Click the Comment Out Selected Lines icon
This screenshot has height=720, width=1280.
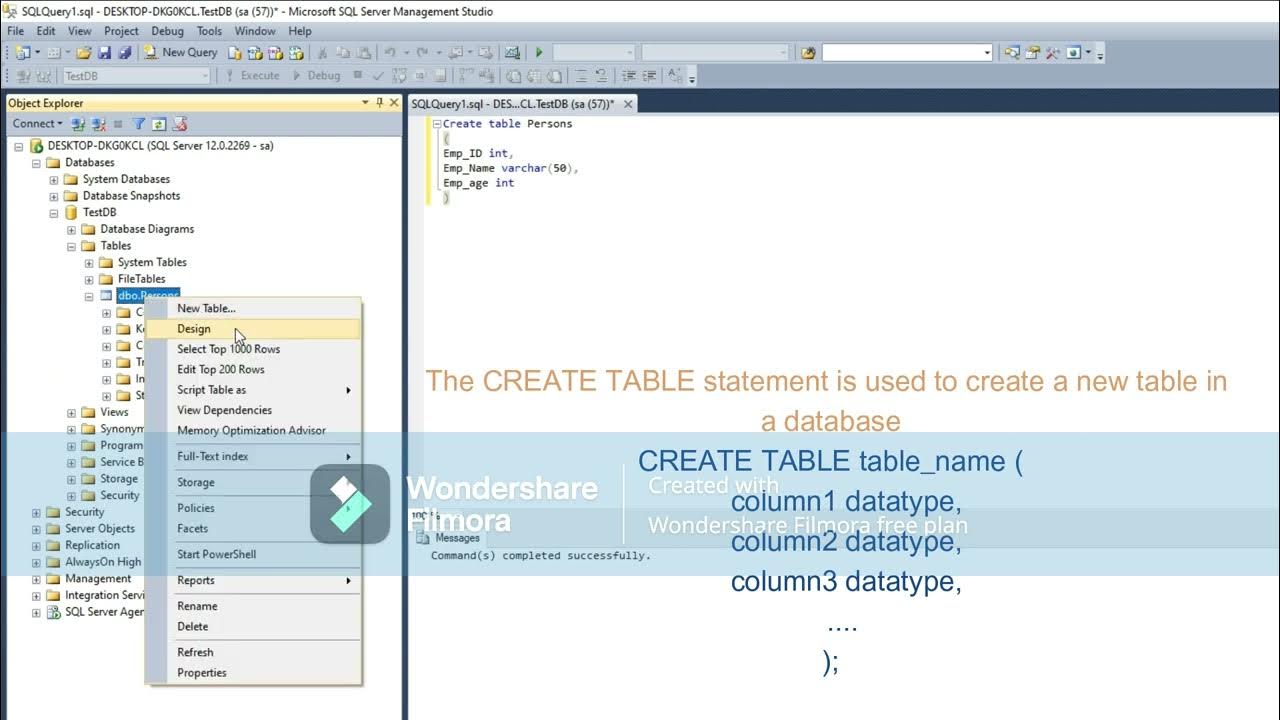point(580,75)
